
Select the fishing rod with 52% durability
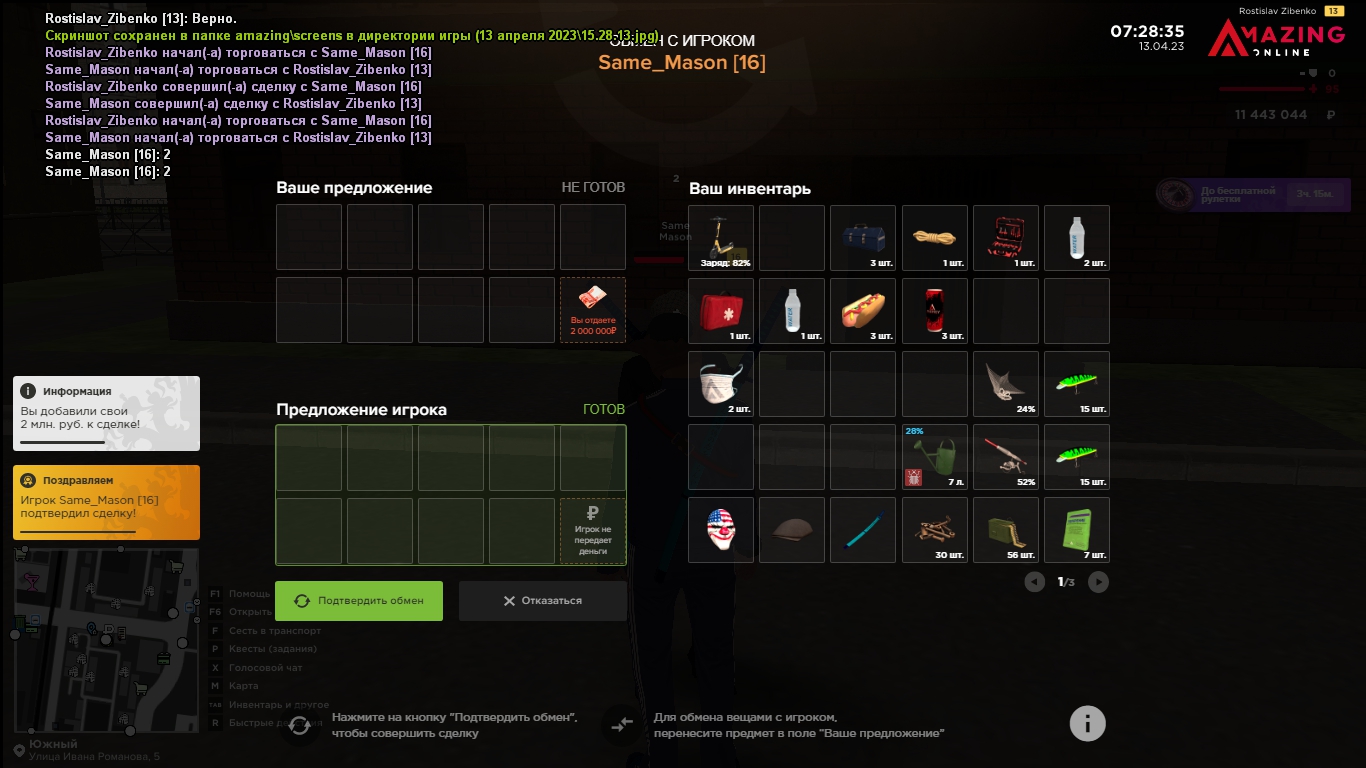coord(1006,457)
